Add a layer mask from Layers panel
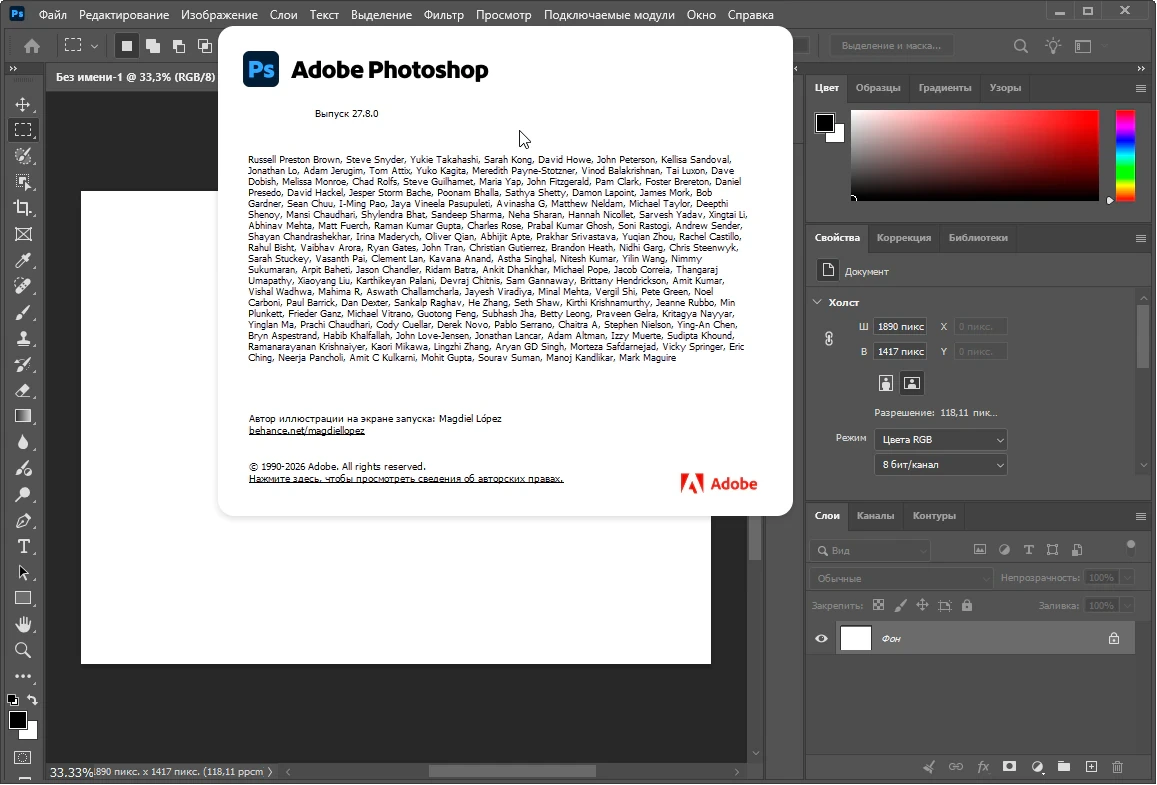The image size is (1157, 785). tap(1009, 767)
